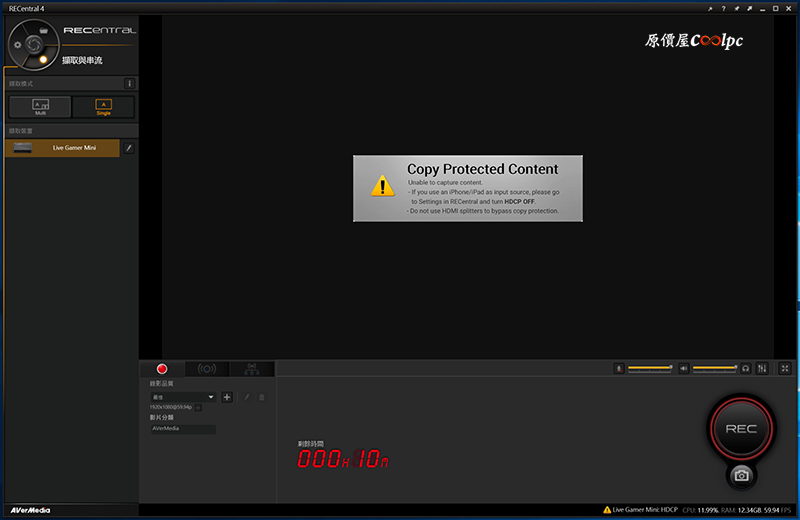Adjust the speaker volume slider
Viewport: 800px width, 520px height.
[715, 368]
